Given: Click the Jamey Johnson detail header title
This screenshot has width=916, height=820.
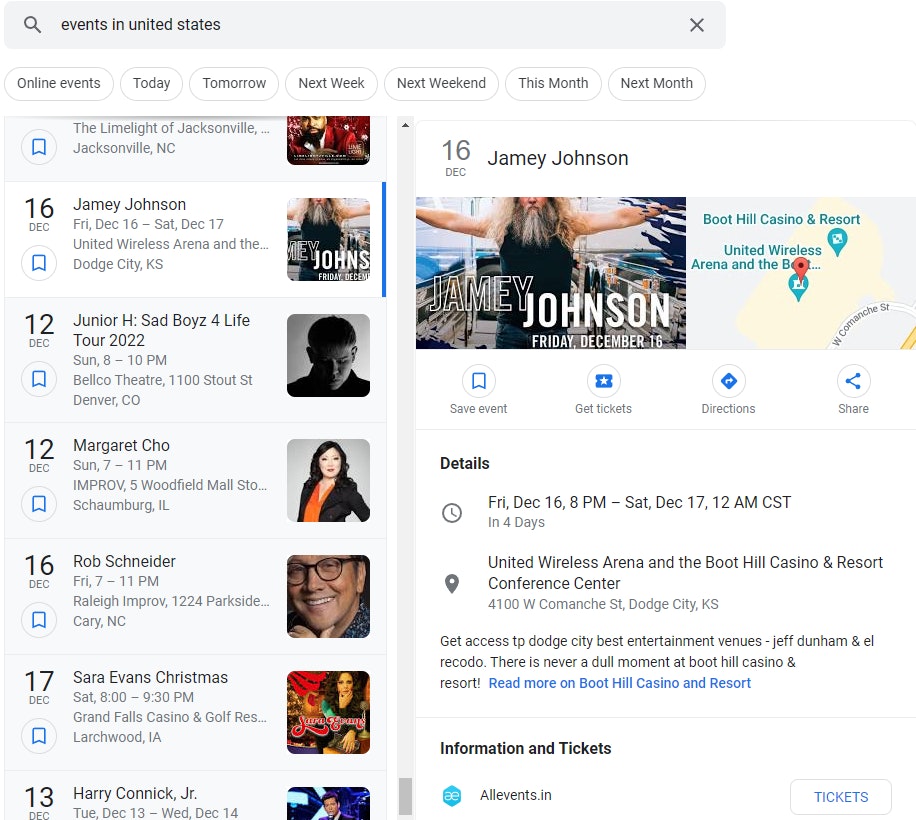Looking at the screenshot, I should pyautogui.click(x=558, y=158).
